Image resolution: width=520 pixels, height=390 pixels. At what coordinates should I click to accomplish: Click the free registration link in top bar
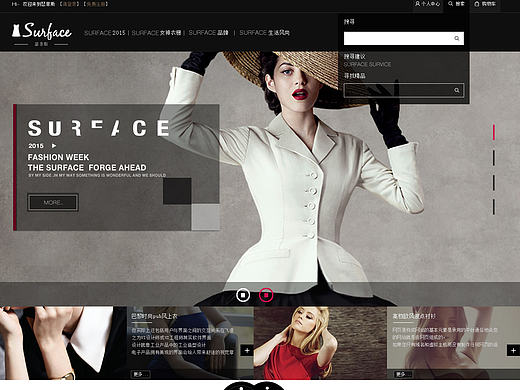[x=96, y=4]
